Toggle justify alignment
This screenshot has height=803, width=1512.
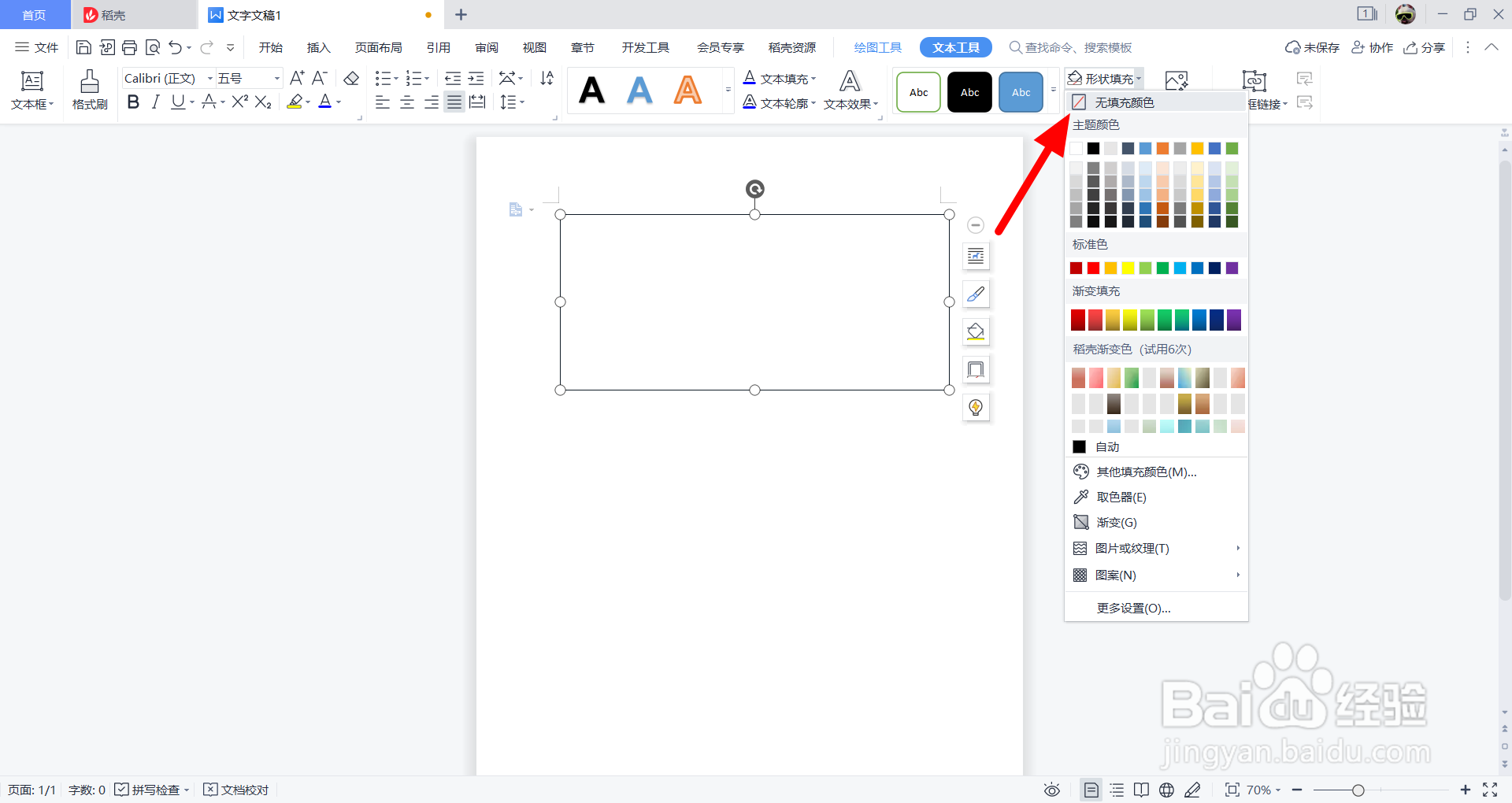tap(454, 102)
